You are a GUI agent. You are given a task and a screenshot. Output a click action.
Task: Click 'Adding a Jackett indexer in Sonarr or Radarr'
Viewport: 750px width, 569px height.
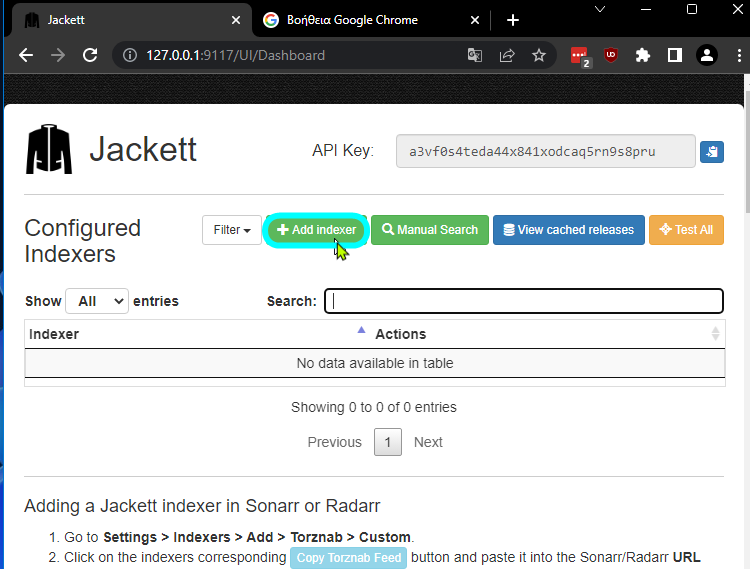click(202, 506)
